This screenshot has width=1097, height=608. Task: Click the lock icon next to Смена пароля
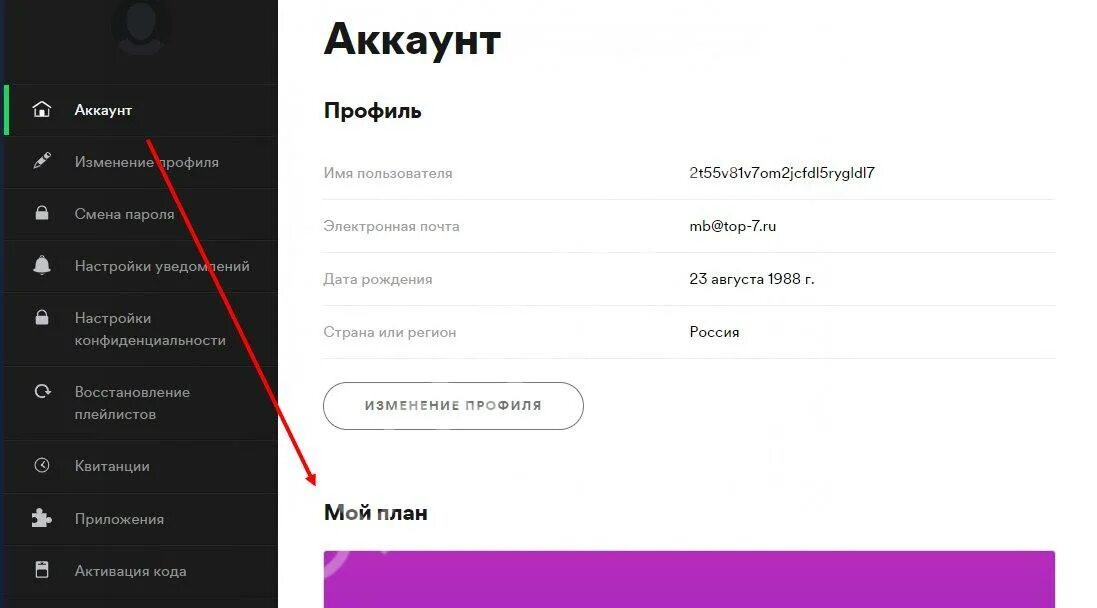pyautogui.click(x=42, y=213)
